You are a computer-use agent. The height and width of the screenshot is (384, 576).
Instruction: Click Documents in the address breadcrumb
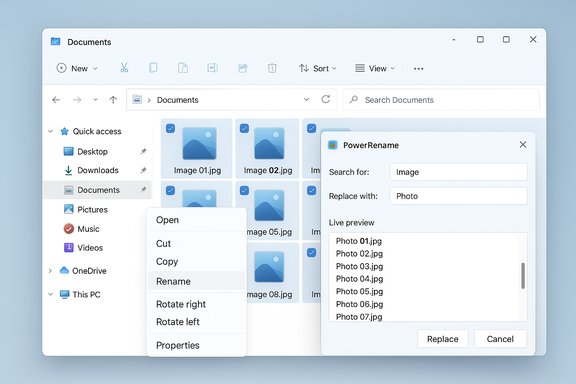tap(177, 100)
